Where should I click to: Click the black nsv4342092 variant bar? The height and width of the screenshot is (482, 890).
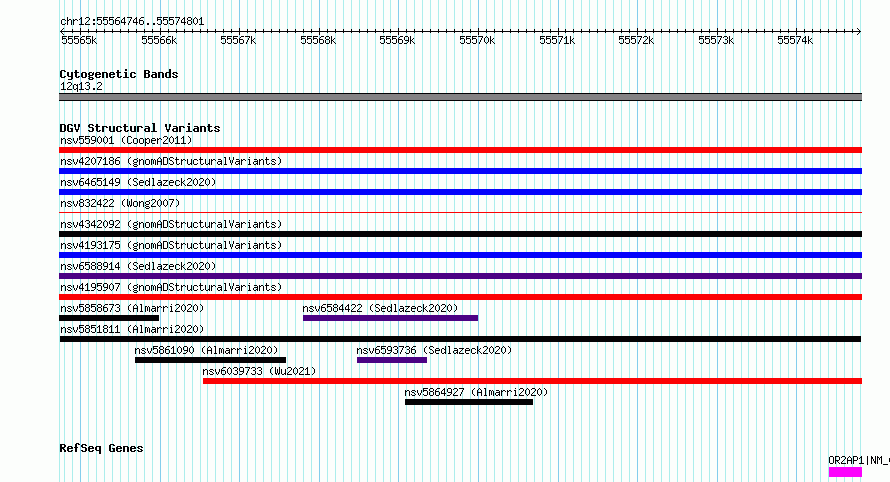[460, 234]
